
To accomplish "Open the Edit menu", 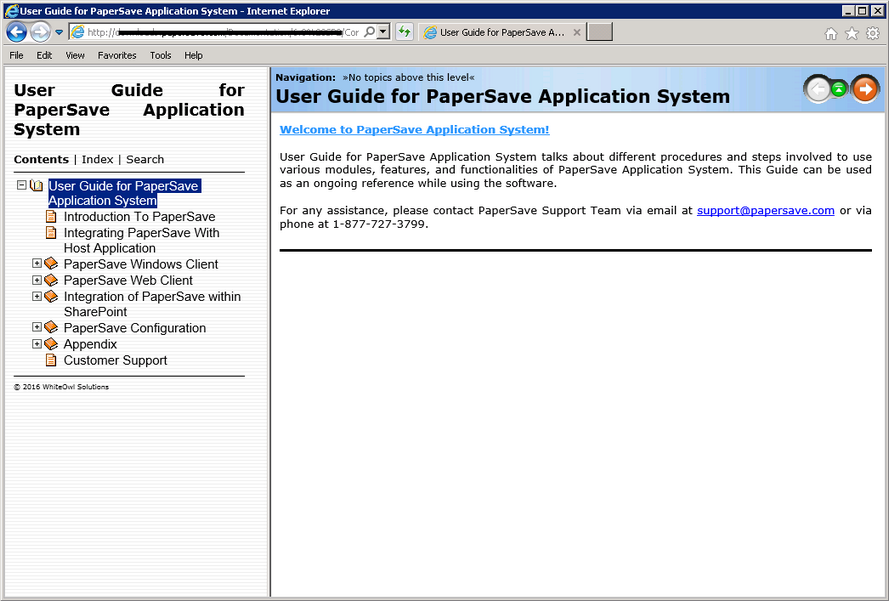I will [44, 55].
